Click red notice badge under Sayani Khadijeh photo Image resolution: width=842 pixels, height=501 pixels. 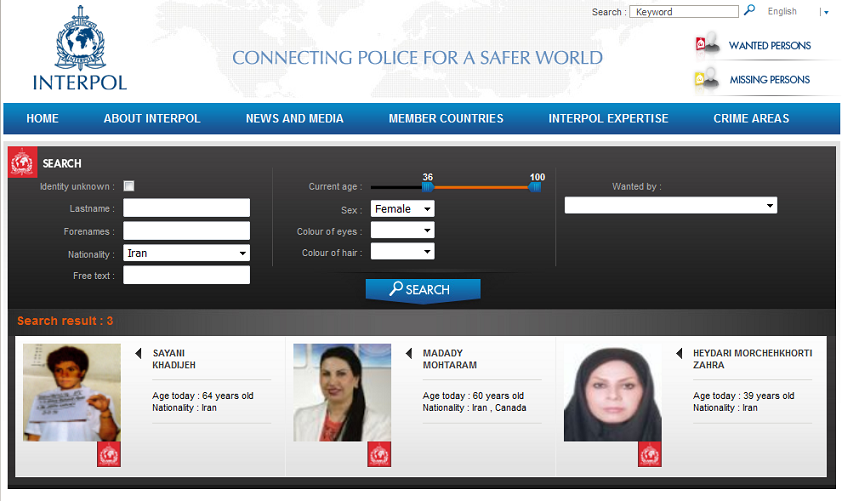pyautogui.click(x=109, y=454)
